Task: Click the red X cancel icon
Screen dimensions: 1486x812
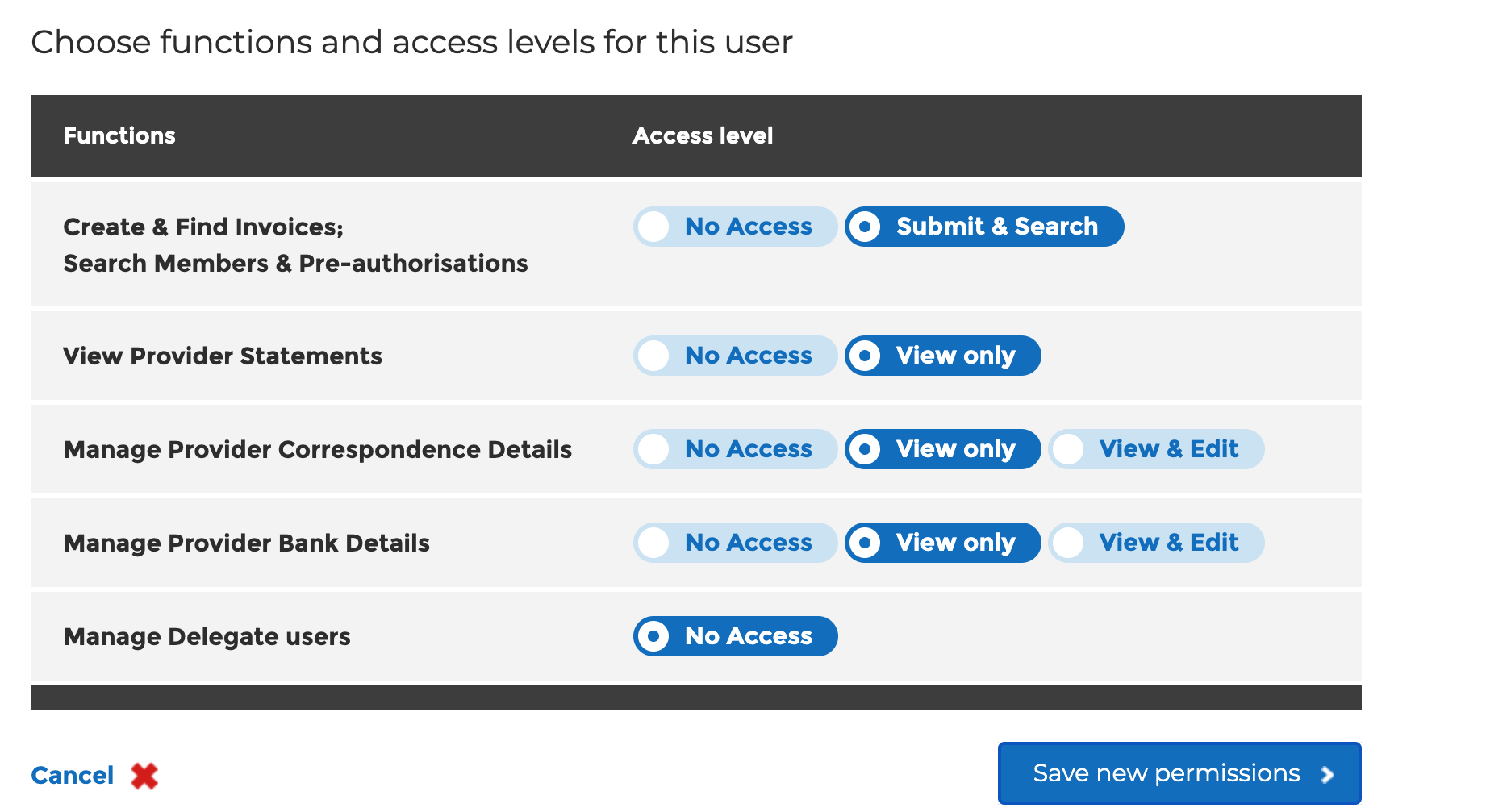Action: (x=143, y=775)
